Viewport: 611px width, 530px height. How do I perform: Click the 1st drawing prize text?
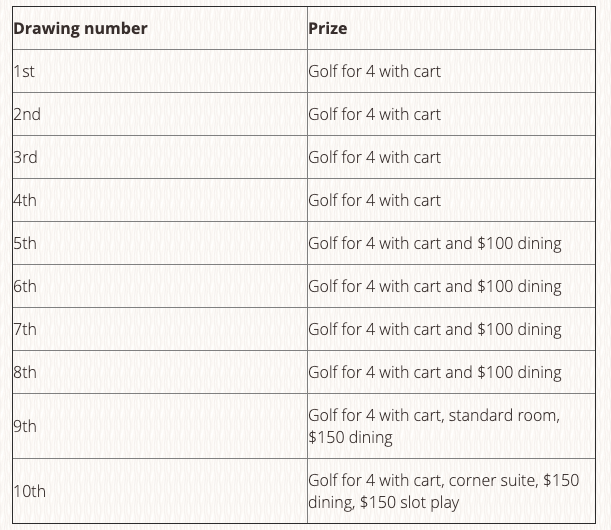[x=374, y=71]
